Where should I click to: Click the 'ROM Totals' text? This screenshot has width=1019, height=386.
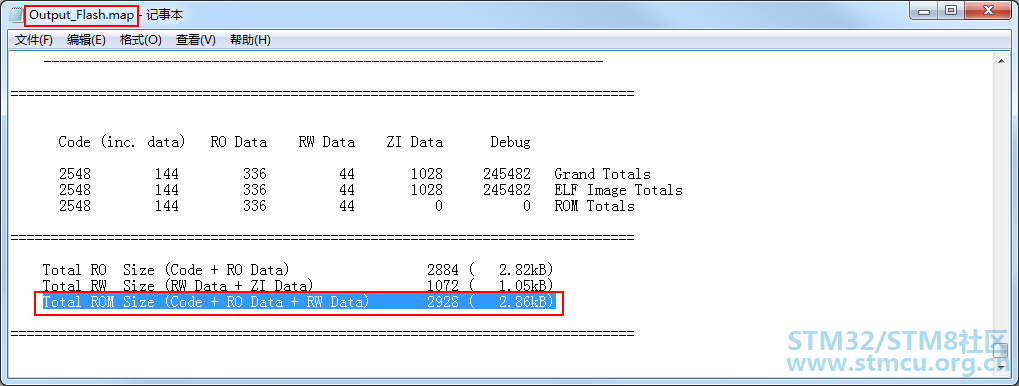point(594,206)
